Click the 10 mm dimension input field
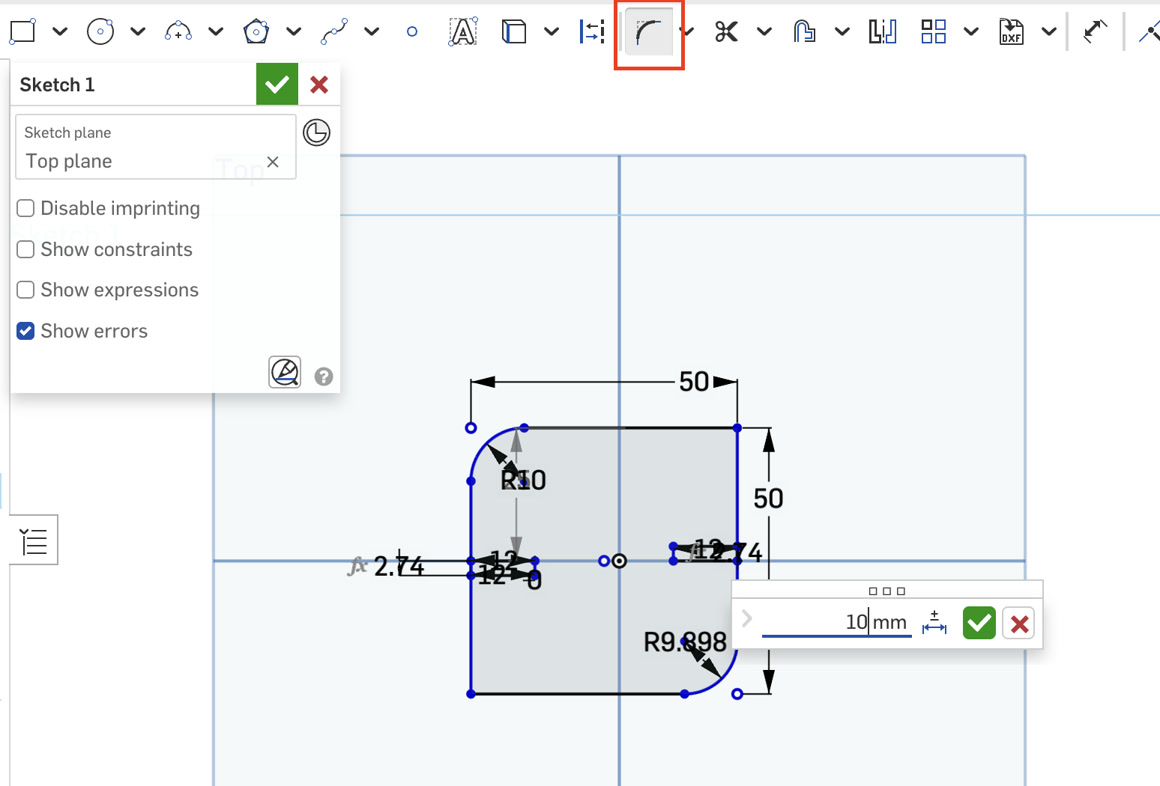The height and width of the screenshot is (786, 1160). (837, 622)
